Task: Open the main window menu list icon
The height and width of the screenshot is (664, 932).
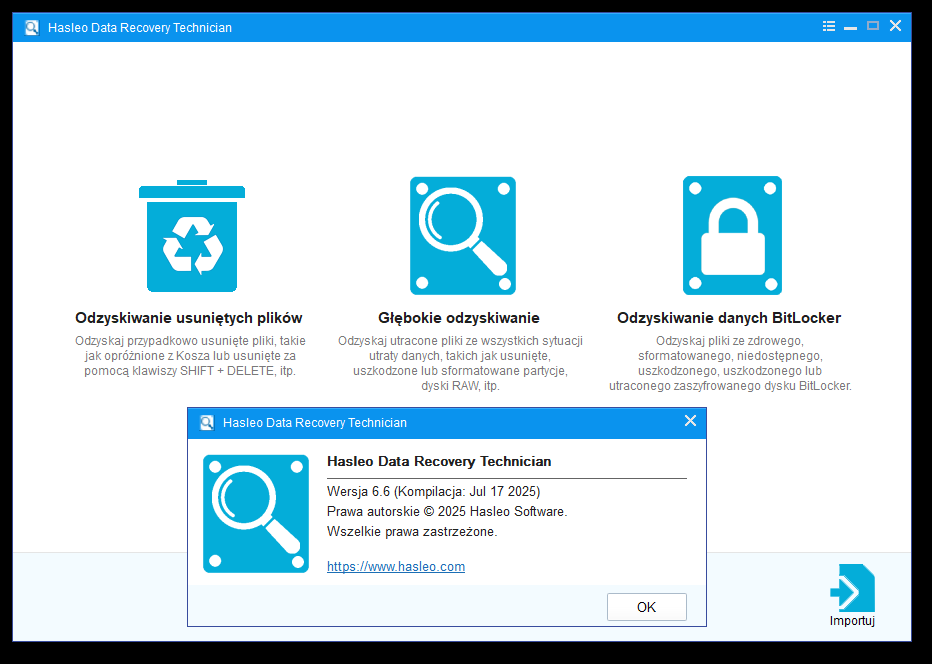Action: (829, 26)
